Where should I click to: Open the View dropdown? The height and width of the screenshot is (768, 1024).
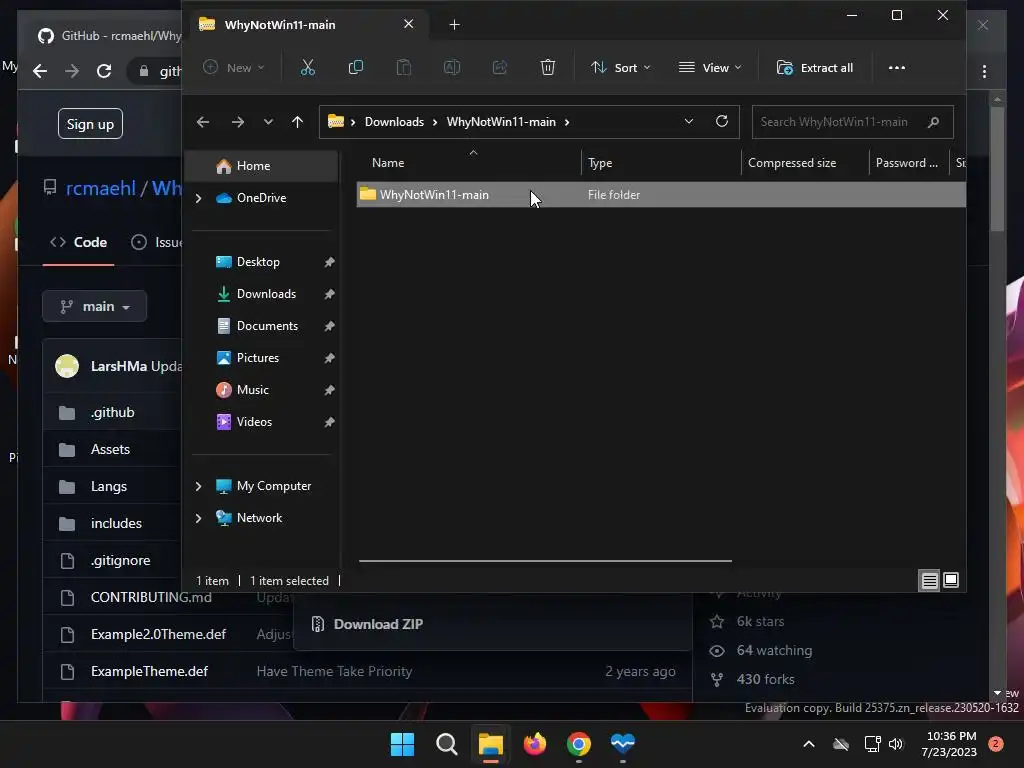(710, 68)
